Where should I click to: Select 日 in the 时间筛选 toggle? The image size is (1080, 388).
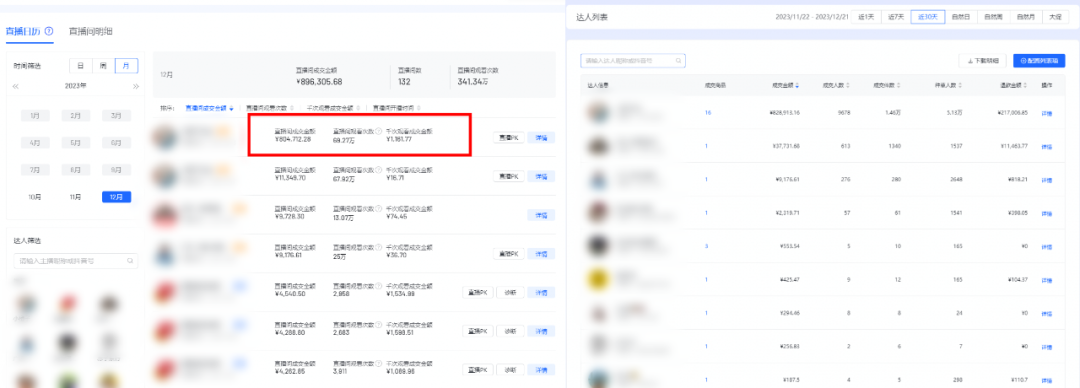pyautogui.click(x=81, y=66)
